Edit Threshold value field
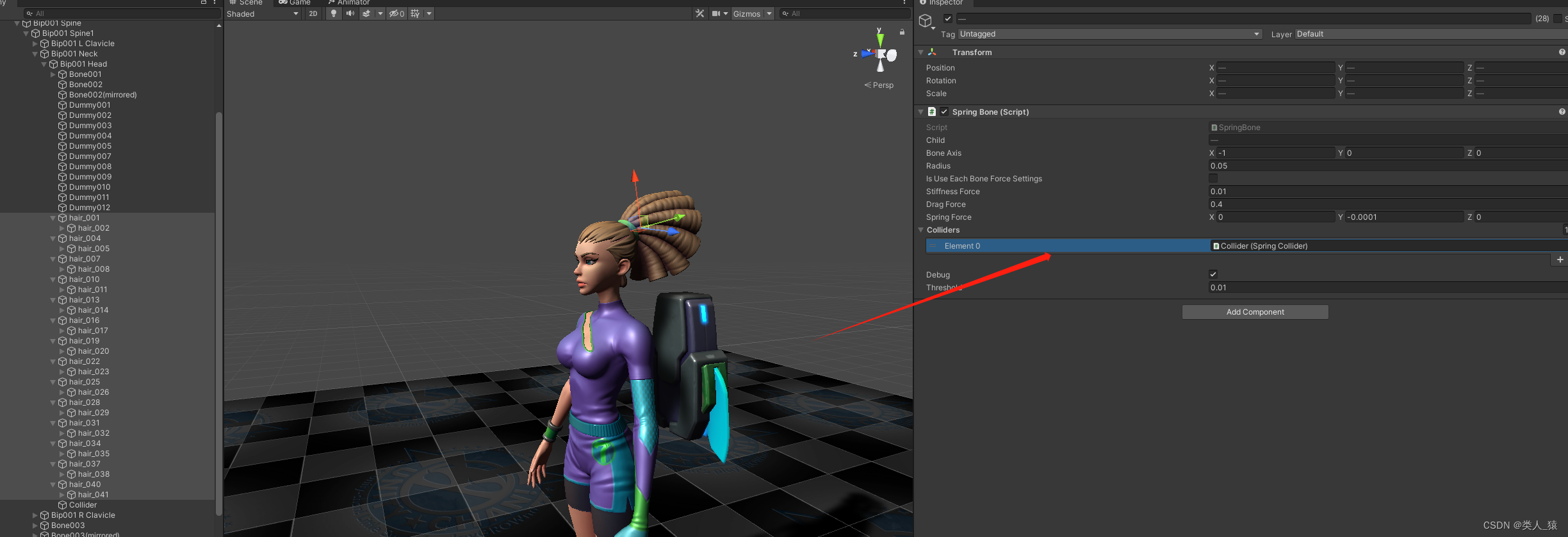 click(1388, 288)
